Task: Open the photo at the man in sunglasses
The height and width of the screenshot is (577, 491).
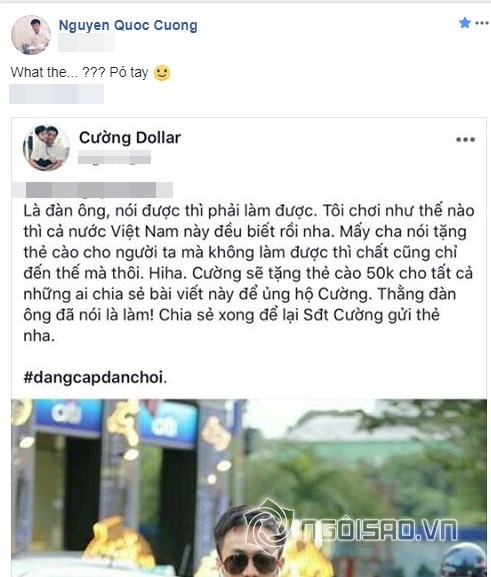Action: pos(250,541)
